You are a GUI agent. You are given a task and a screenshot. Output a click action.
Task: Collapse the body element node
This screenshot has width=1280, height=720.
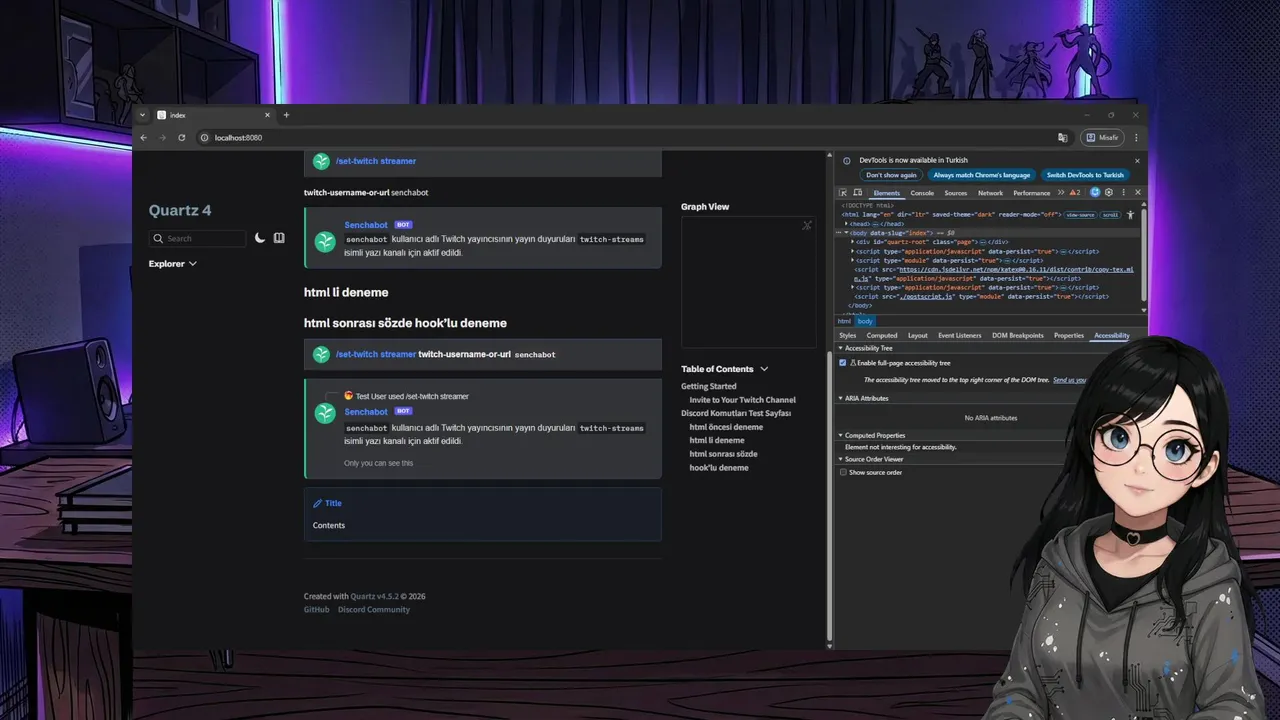point(847,233)
